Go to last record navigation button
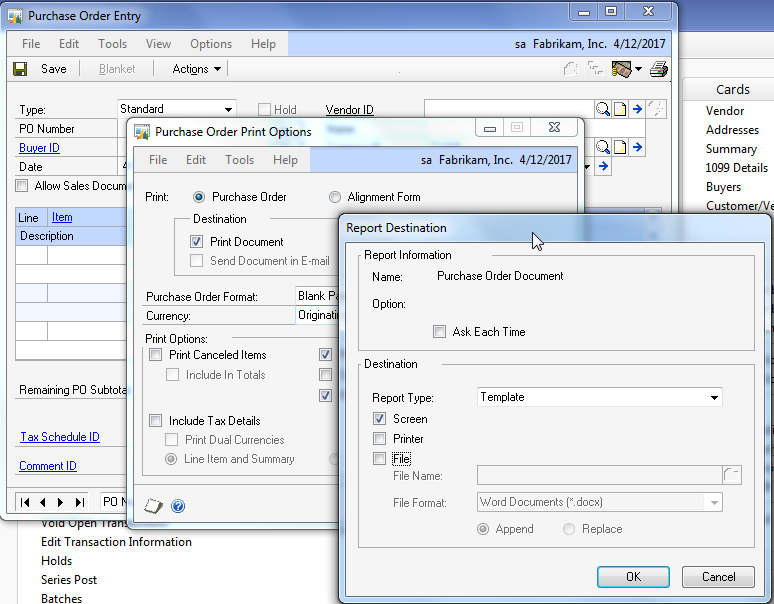This screenshot has height=604, width=774. [x=79, y=502]
